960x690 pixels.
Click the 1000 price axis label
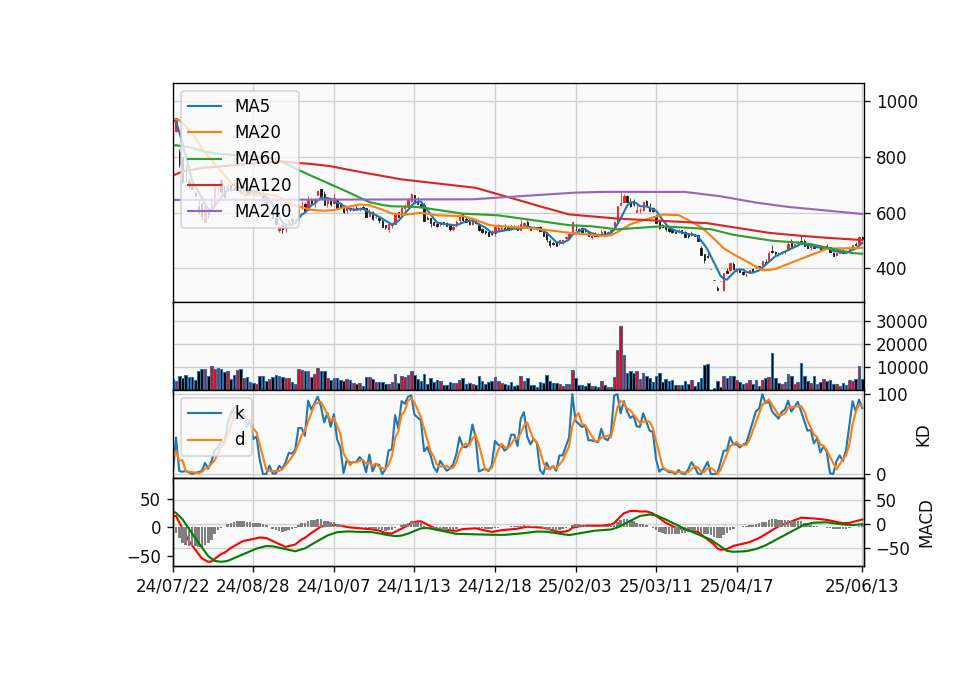click(x=897, y=102)
